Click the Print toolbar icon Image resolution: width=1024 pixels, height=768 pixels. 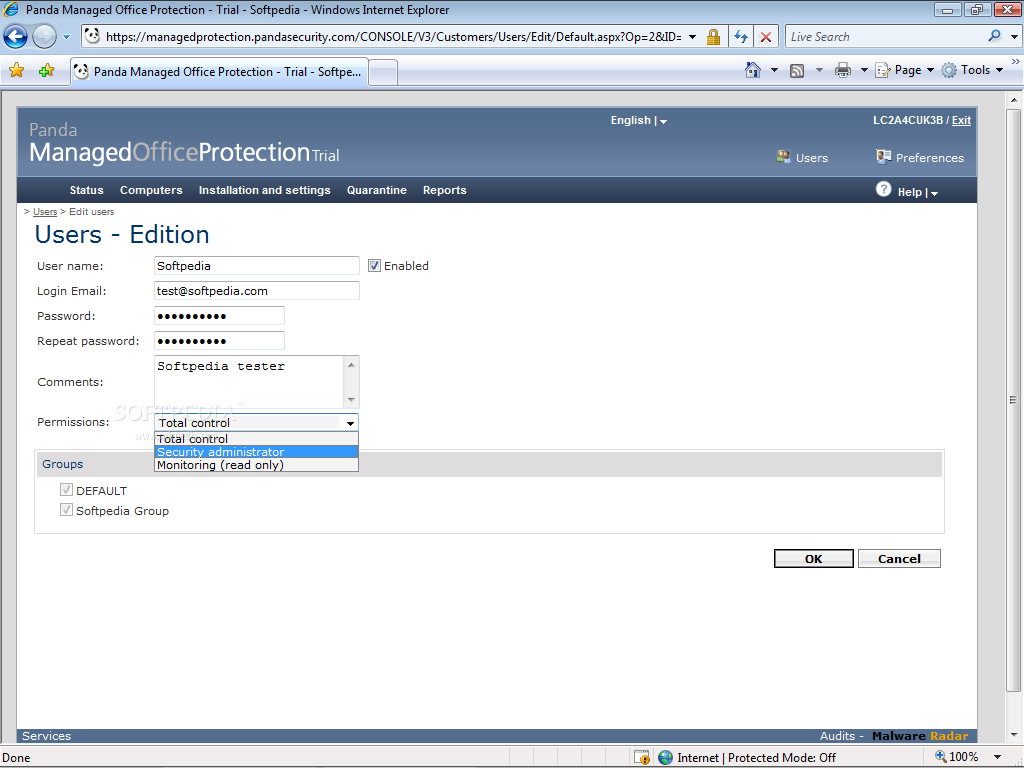click(843, 71)
